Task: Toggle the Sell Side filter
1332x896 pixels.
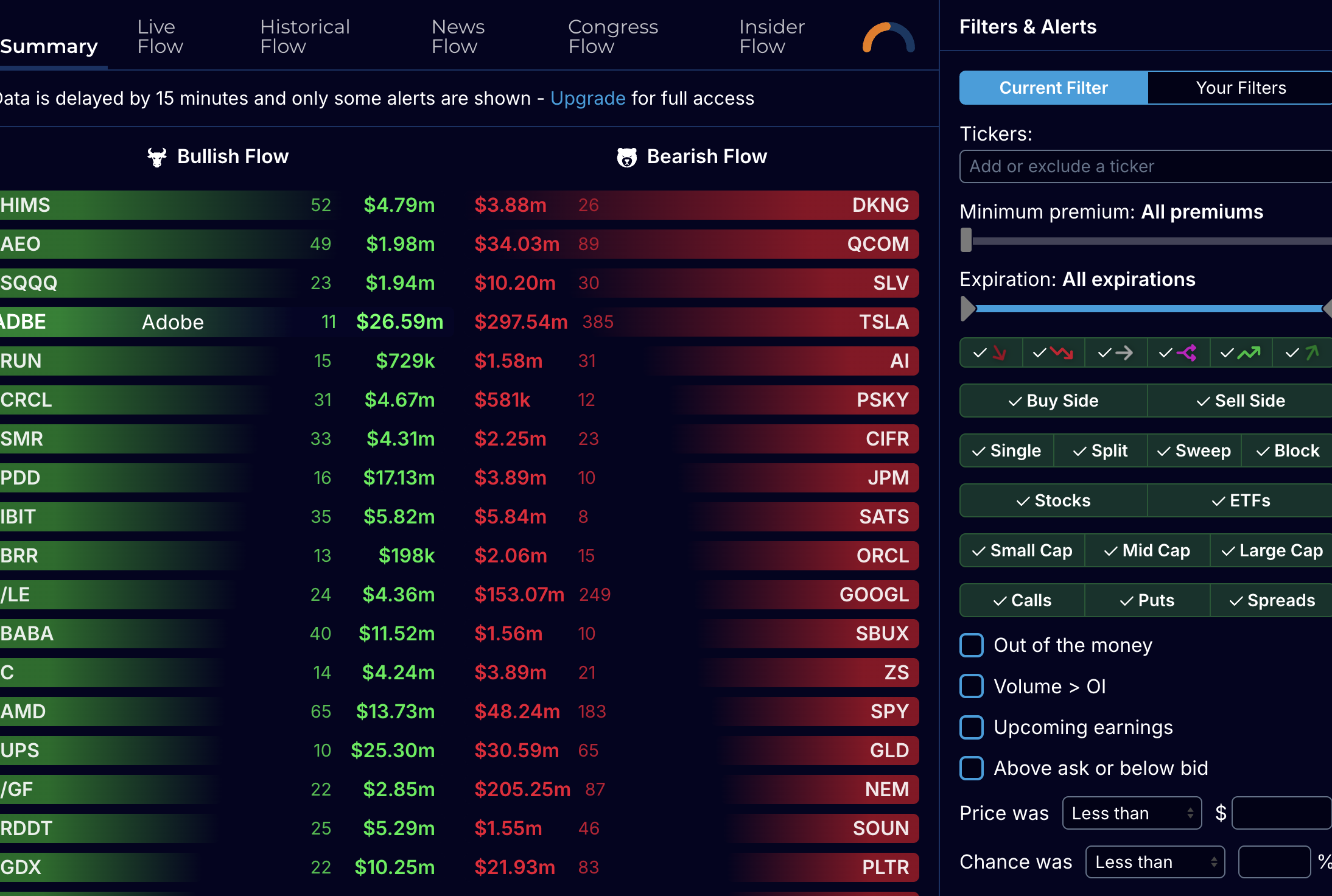Action: click(x=1240, y=401)
